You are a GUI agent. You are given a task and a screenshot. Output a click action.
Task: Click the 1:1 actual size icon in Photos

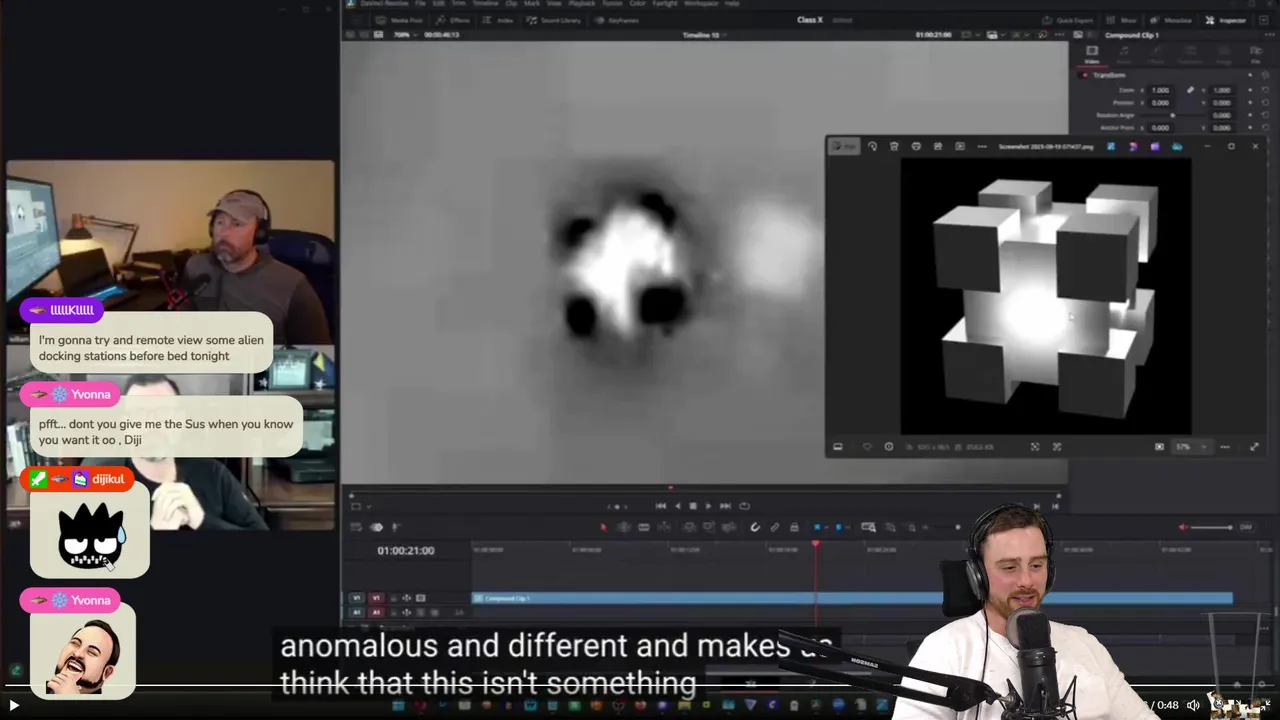[x=1159, y=447]
